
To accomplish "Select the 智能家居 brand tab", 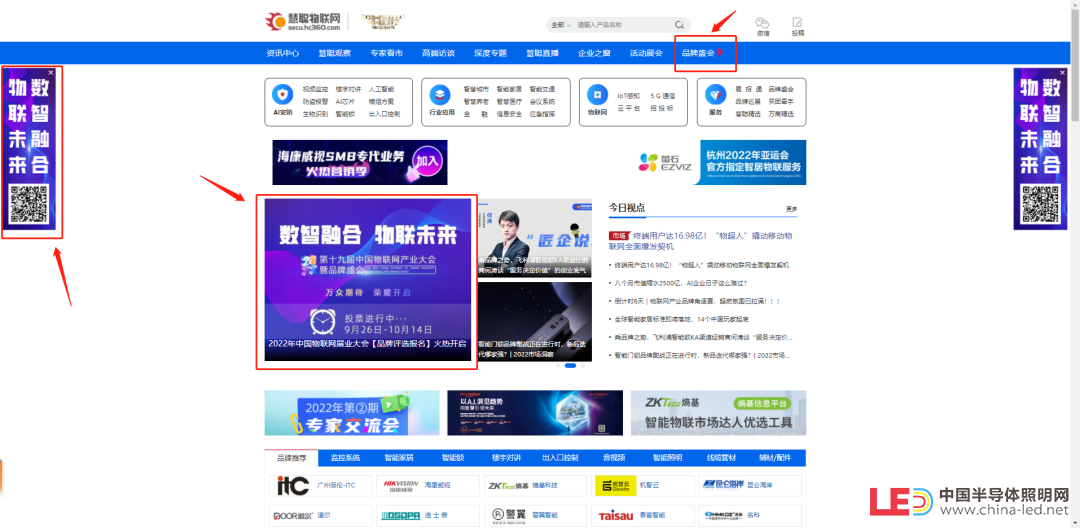I will point(399,457).
